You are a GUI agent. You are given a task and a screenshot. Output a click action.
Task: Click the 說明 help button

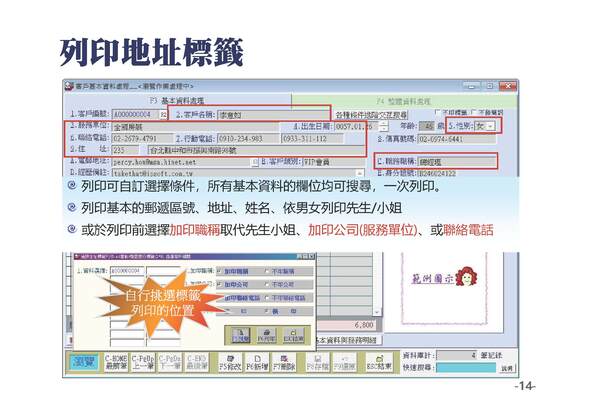pyautogui.click(x=507, y=368)
